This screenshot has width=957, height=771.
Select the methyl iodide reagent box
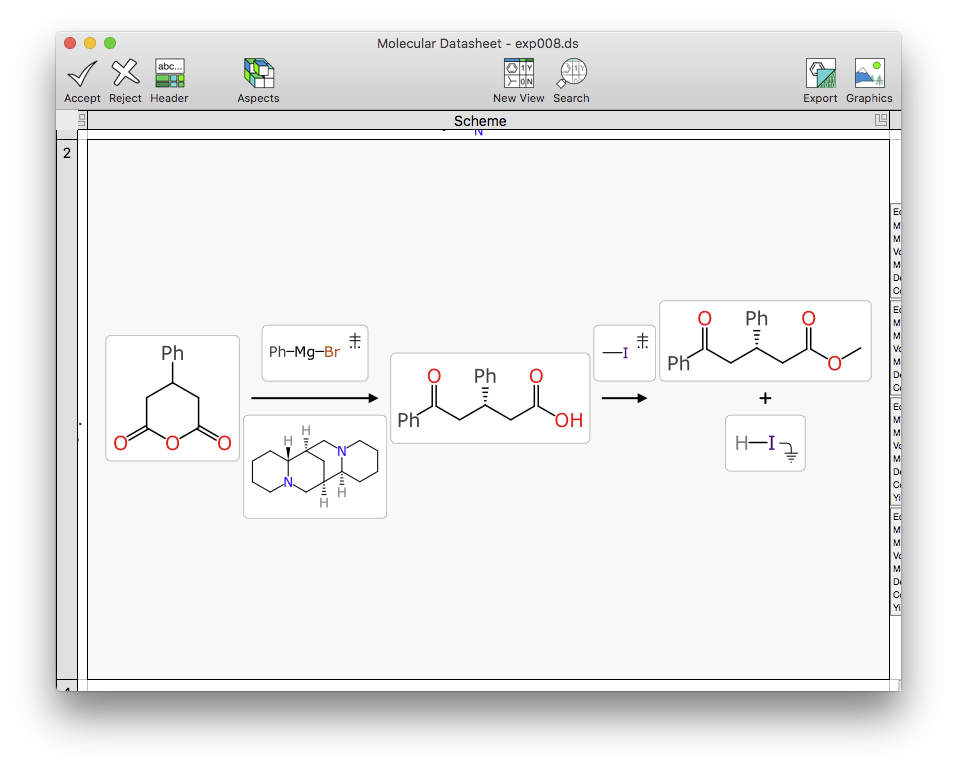tap(624, 353)
